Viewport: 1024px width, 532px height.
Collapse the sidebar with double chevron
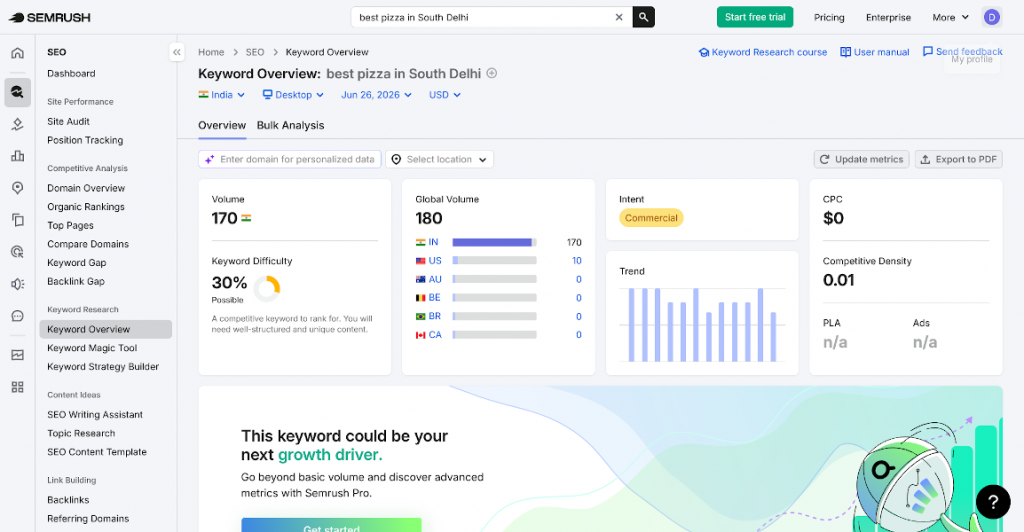pyautogui.click(x=176, y=52)
